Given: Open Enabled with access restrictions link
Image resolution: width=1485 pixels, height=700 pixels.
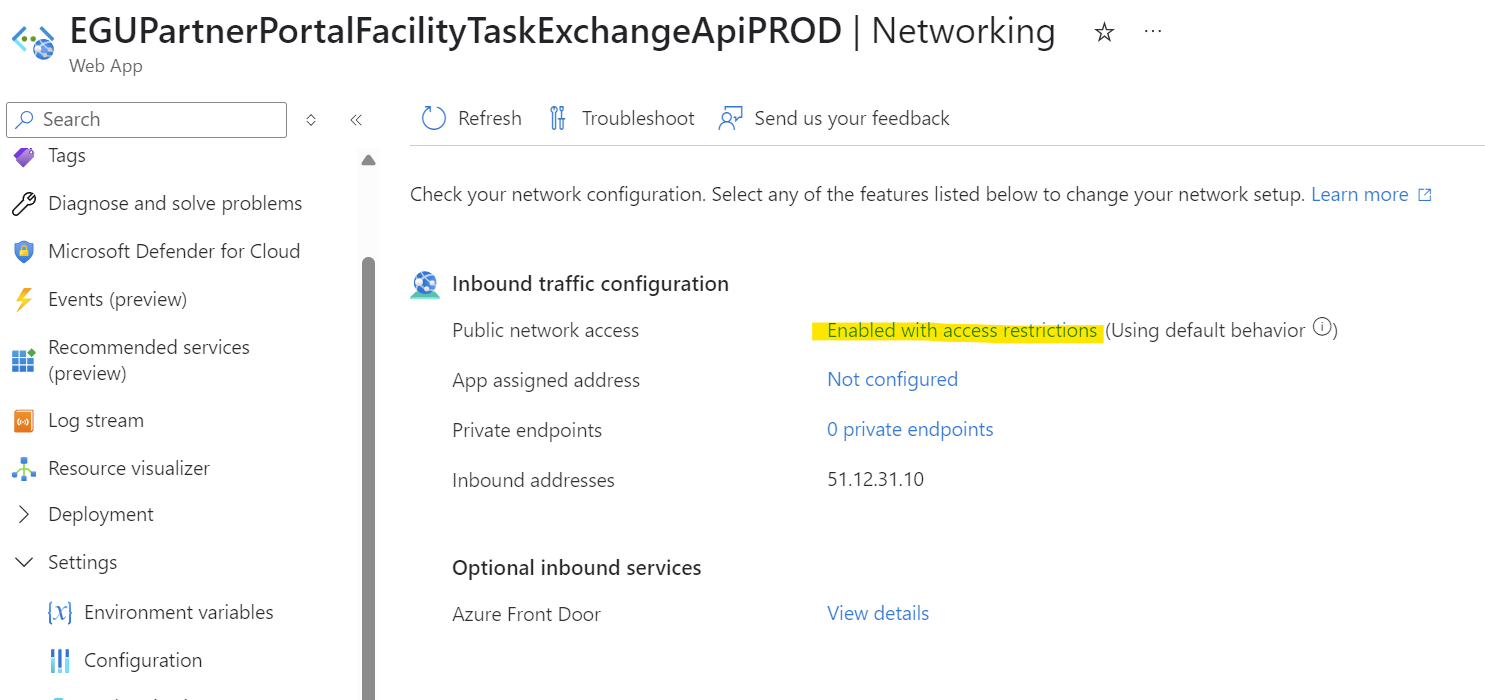Looking at the screenshot, I should pyautogui.click(x=962, y=331).
